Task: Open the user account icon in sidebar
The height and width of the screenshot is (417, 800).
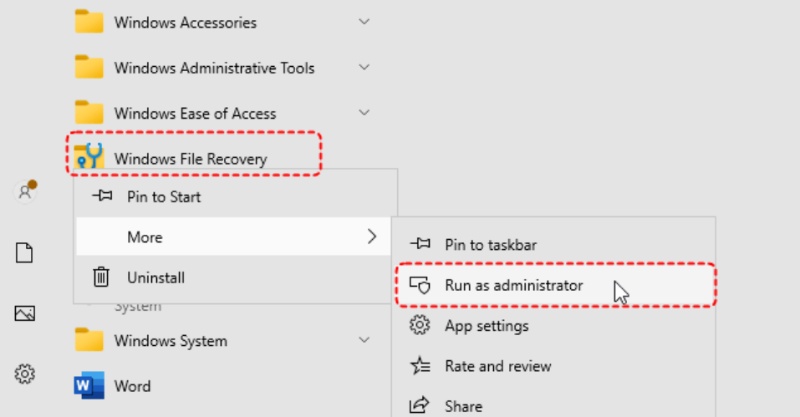Action: coord(26,192)
